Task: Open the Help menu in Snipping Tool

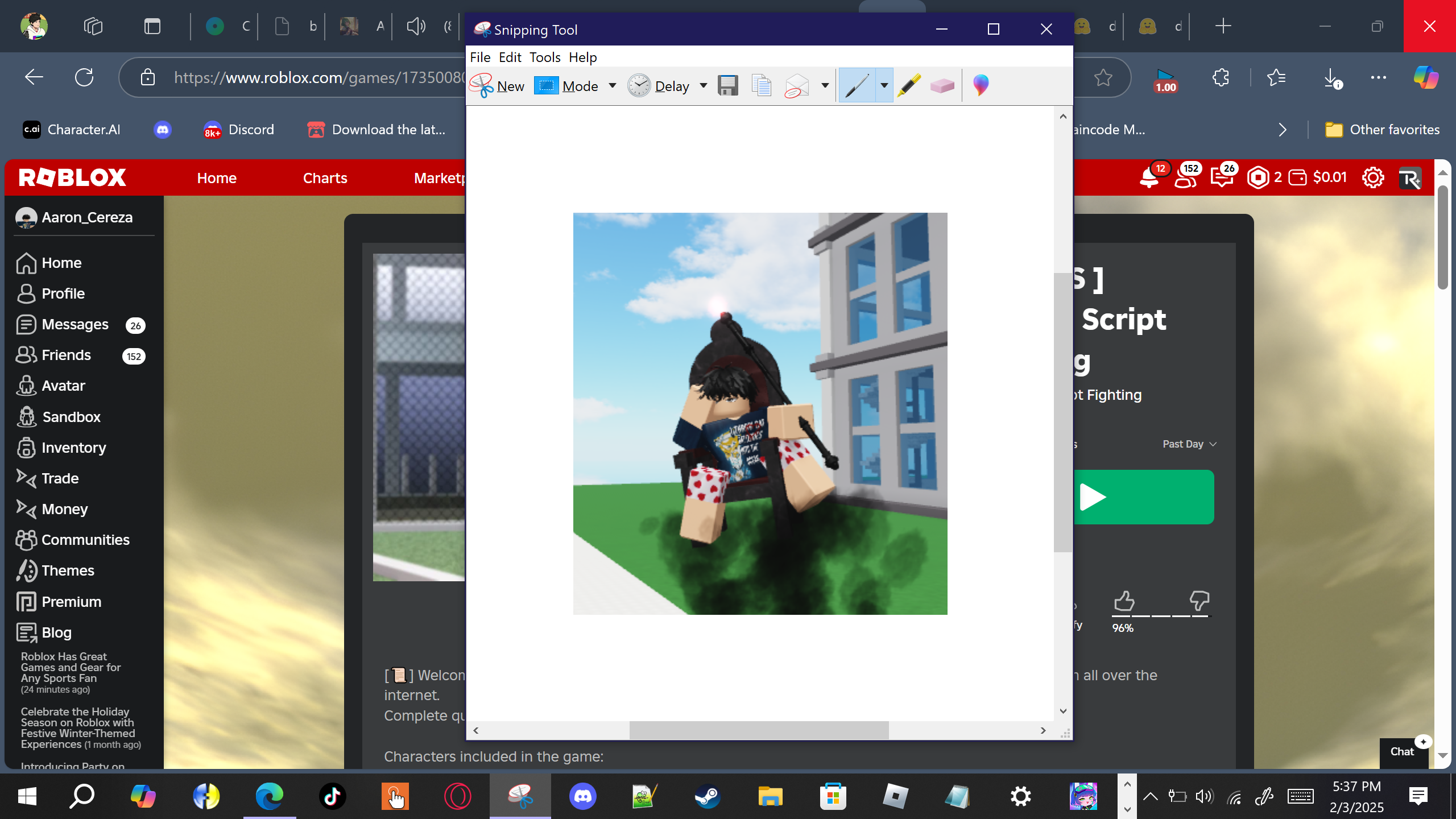Action: (583, 57)
